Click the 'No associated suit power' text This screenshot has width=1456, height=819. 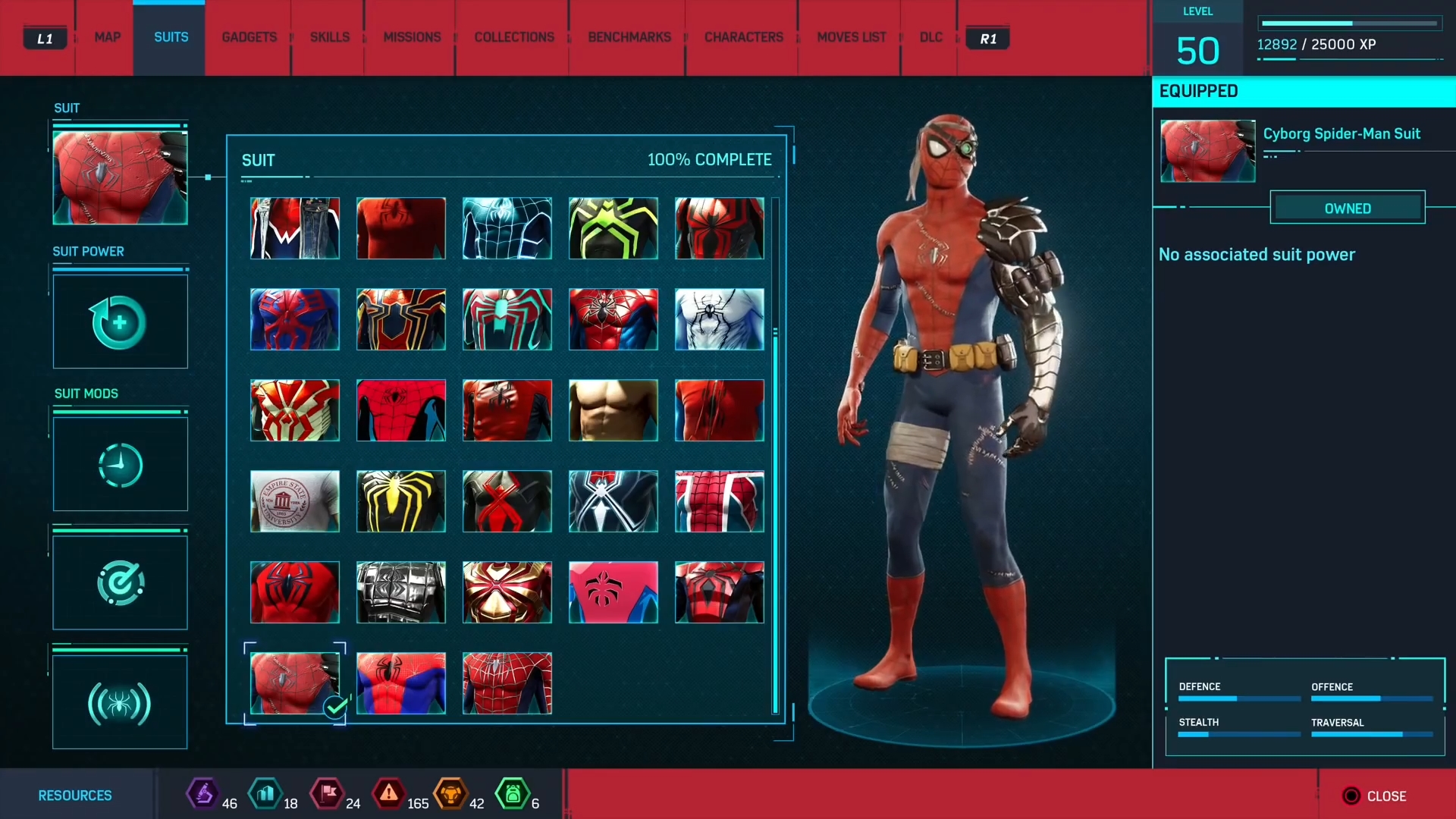coord(1257,255)
